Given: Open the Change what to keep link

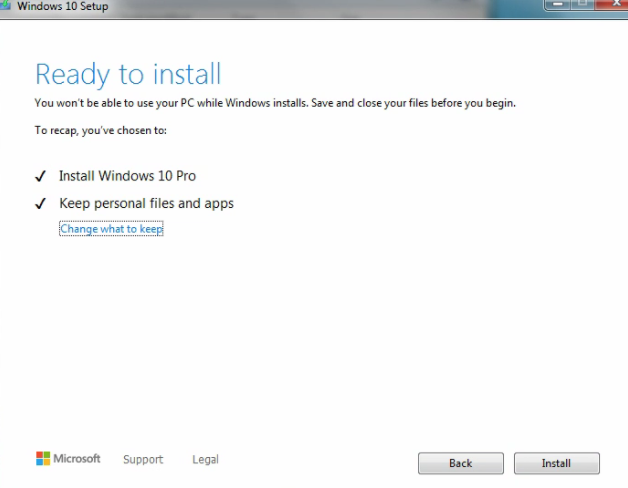Looking at the screenshot, I should [x=111, y=229].
